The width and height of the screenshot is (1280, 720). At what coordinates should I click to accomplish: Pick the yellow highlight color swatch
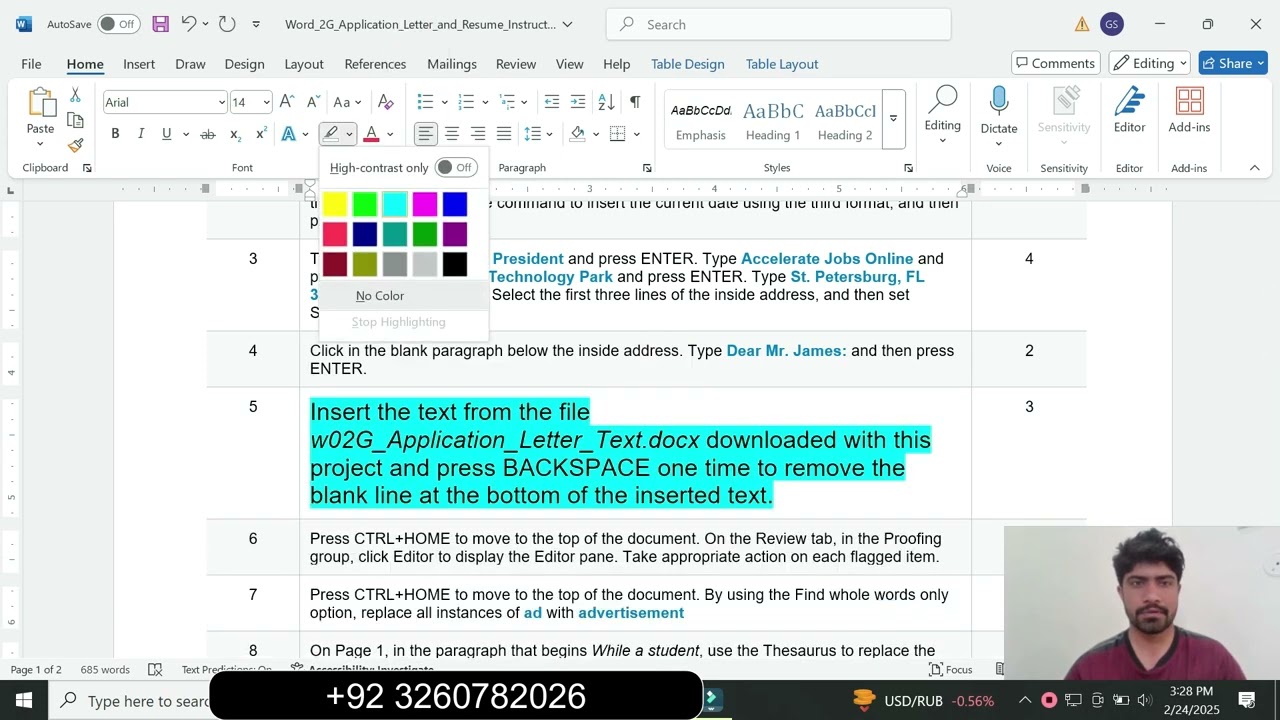(335, 204)
